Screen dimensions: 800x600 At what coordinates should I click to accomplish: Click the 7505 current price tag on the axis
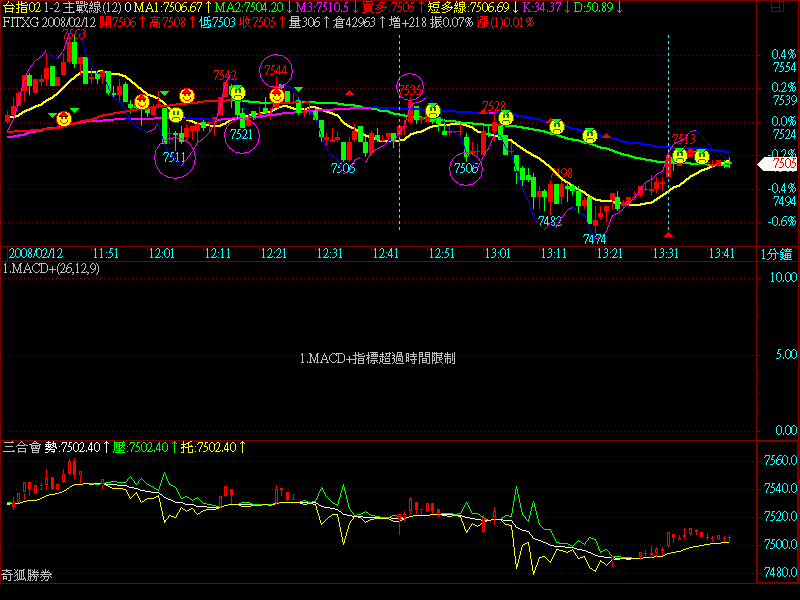pos(781,163)
